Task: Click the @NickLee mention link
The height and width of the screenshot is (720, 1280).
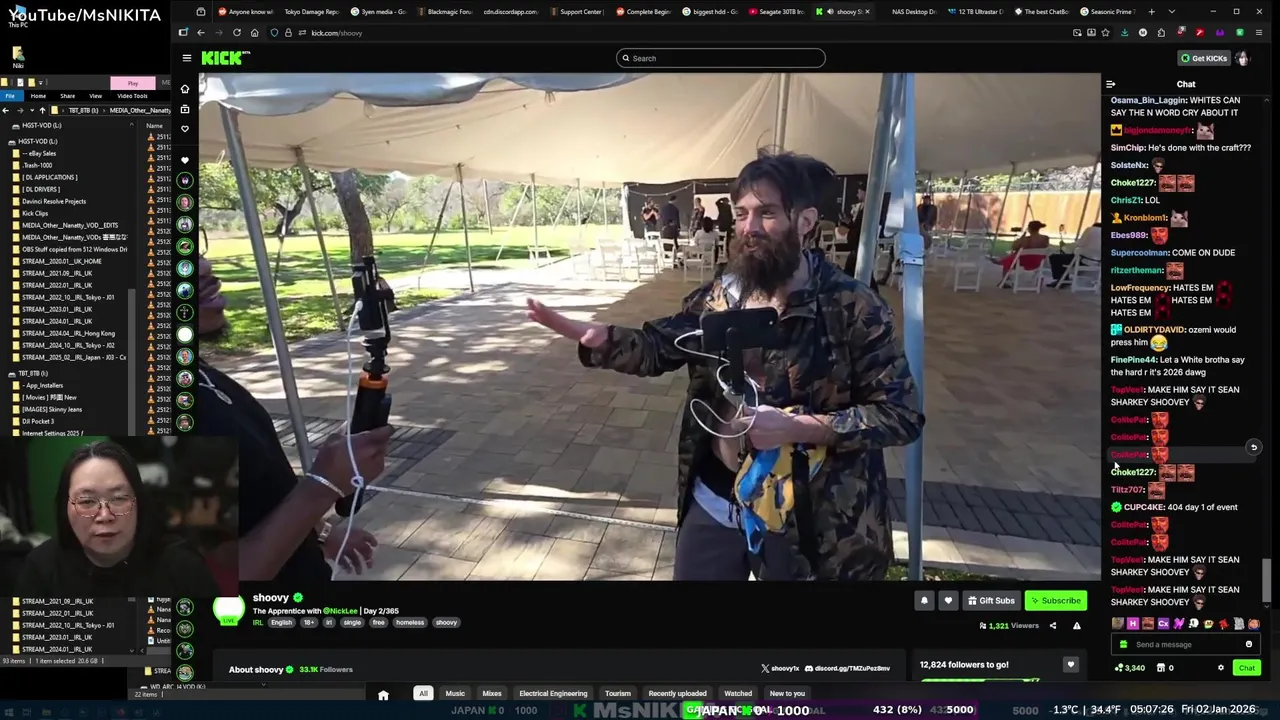Action: coord(340,611)
